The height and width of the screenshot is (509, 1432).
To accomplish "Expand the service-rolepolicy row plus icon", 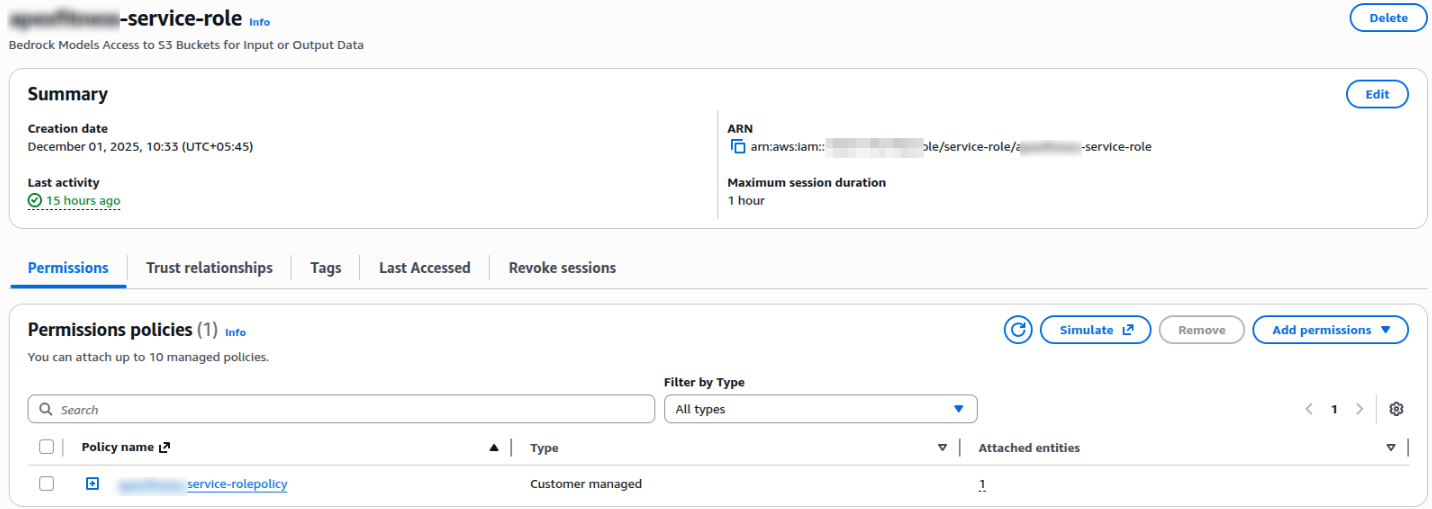I will (92, 484).
